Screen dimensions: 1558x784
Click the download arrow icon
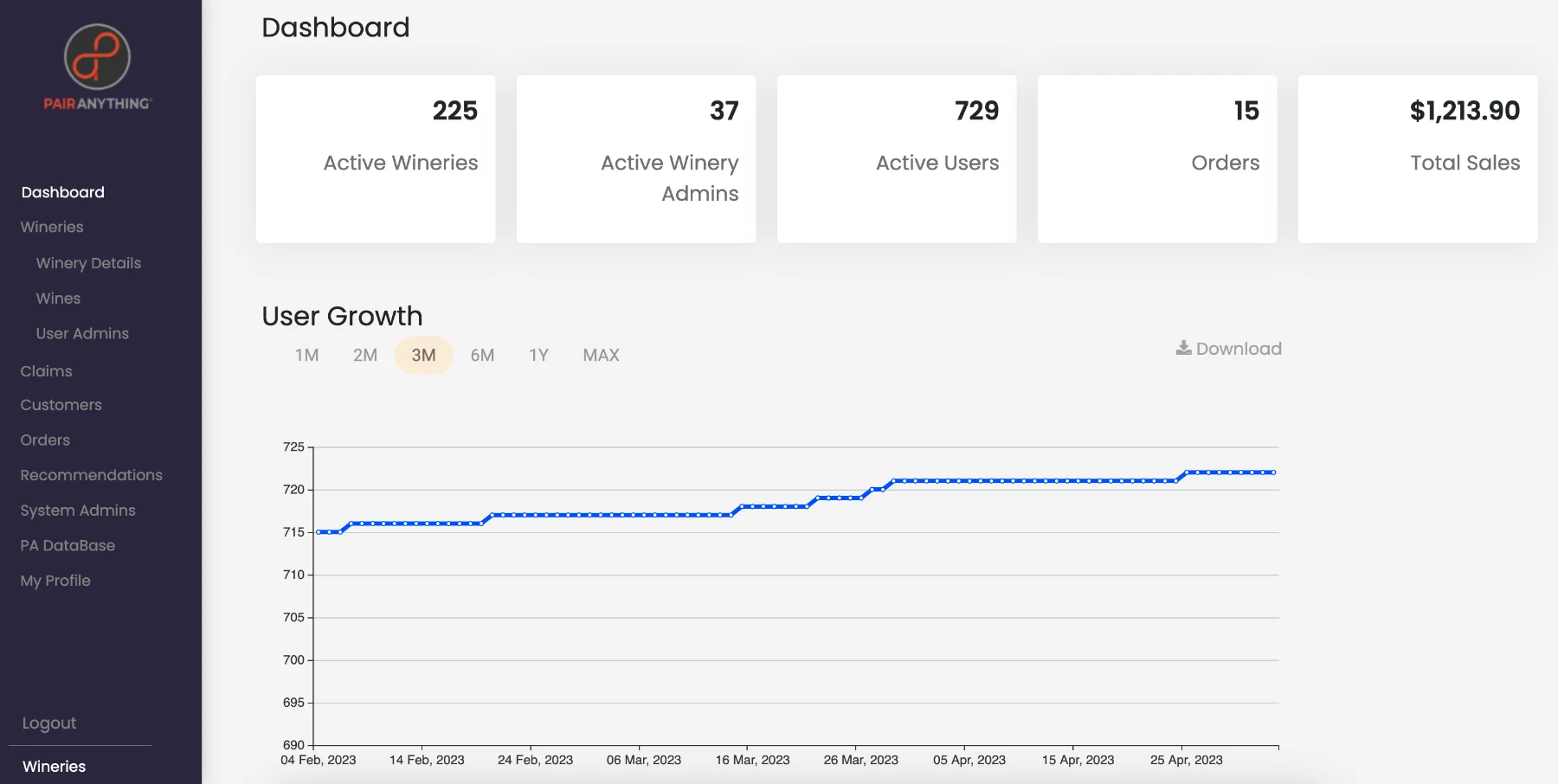[1183, 348]
